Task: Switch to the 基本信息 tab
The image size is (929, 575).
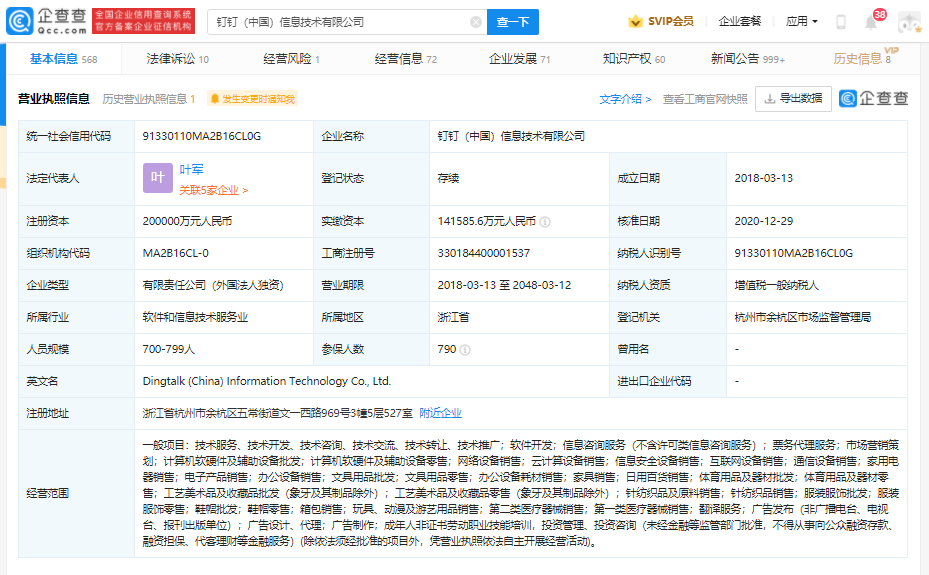Action: pos(63,59)
